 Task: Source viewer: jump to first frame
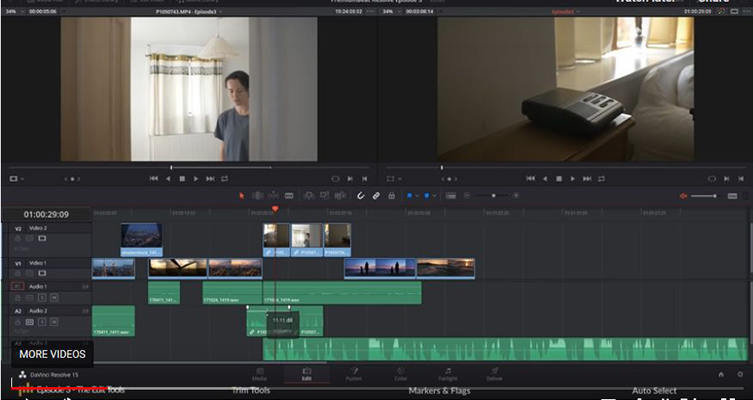pos(154,179)
